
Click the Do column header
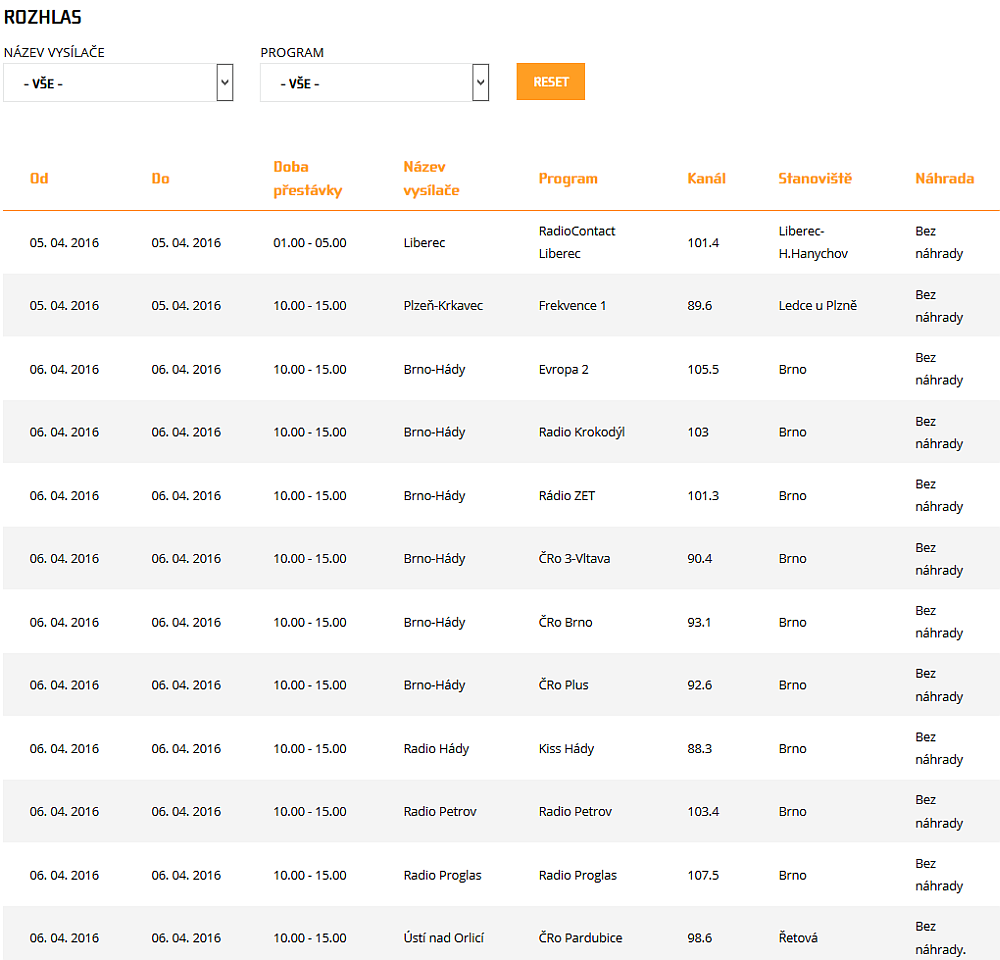160,179
